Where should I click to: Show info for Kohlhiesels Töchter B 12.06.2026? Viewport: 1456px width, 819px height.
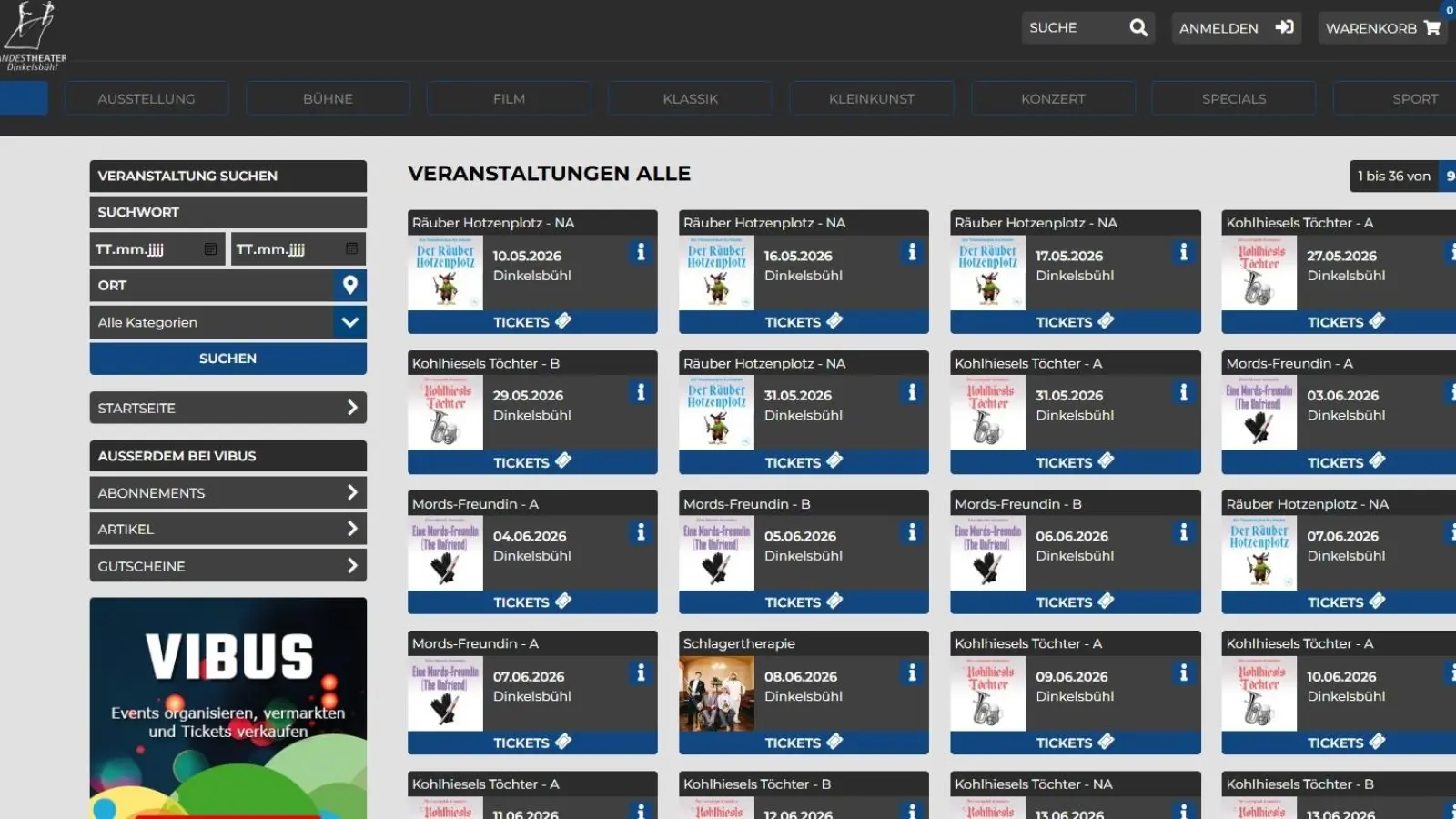coord(912,810)
